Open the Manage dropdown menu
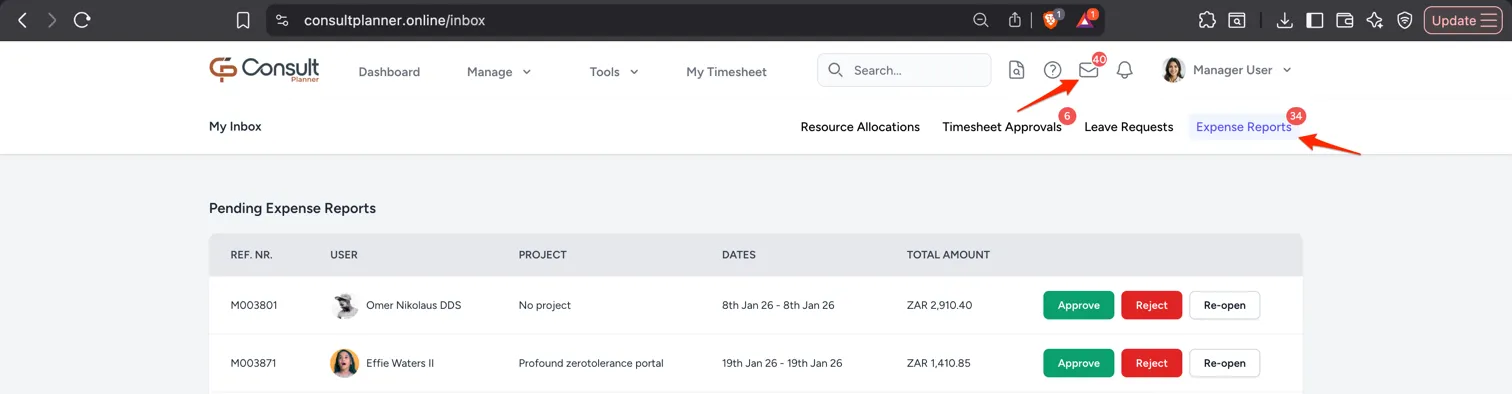The width and height of the screenshot is (1512, 394). pyautogui.click(x=499, y=72)
